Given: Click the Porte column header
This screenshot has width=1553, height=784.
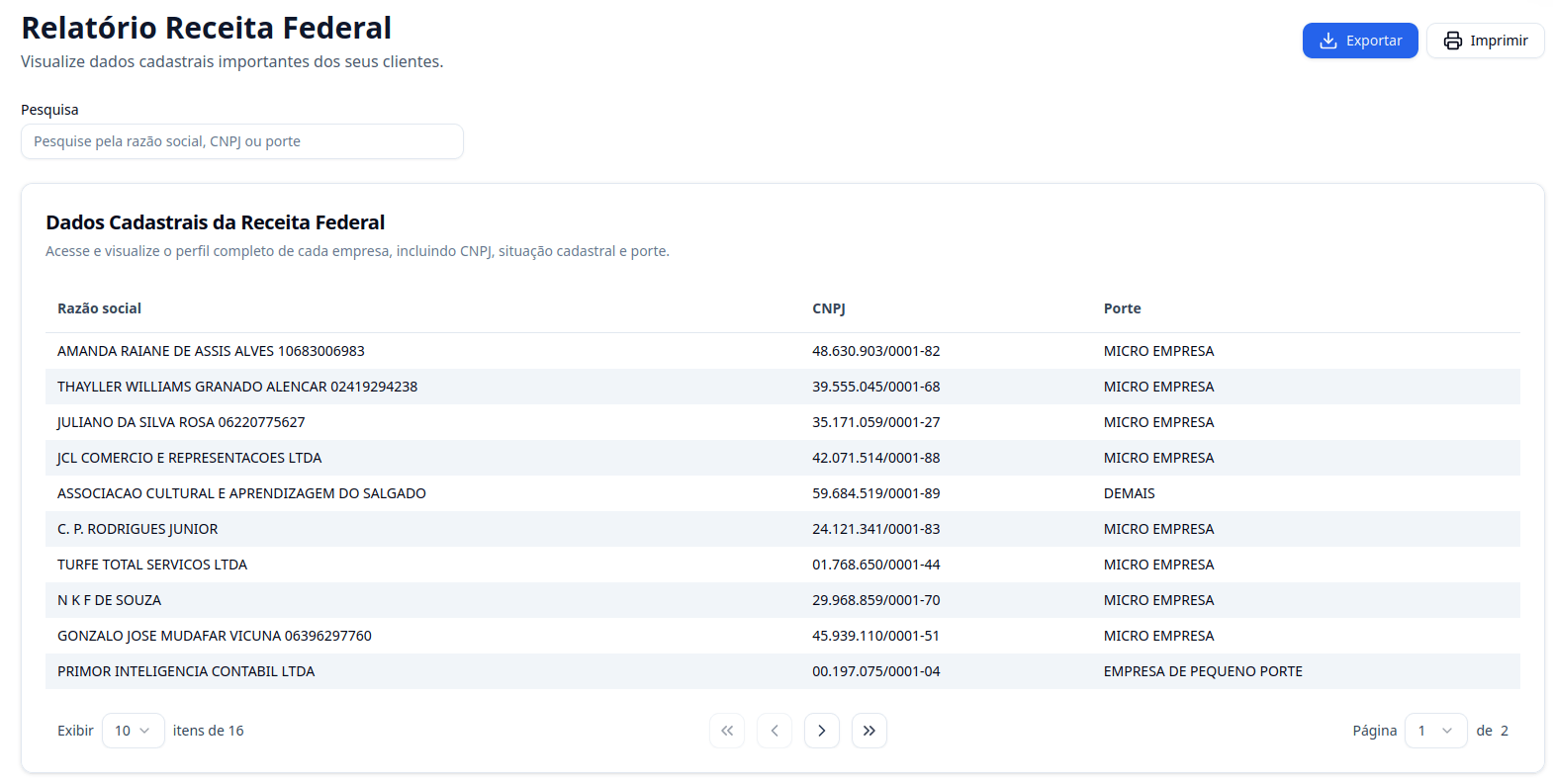Looking at the screenshot, I should tap(1122, 308).
